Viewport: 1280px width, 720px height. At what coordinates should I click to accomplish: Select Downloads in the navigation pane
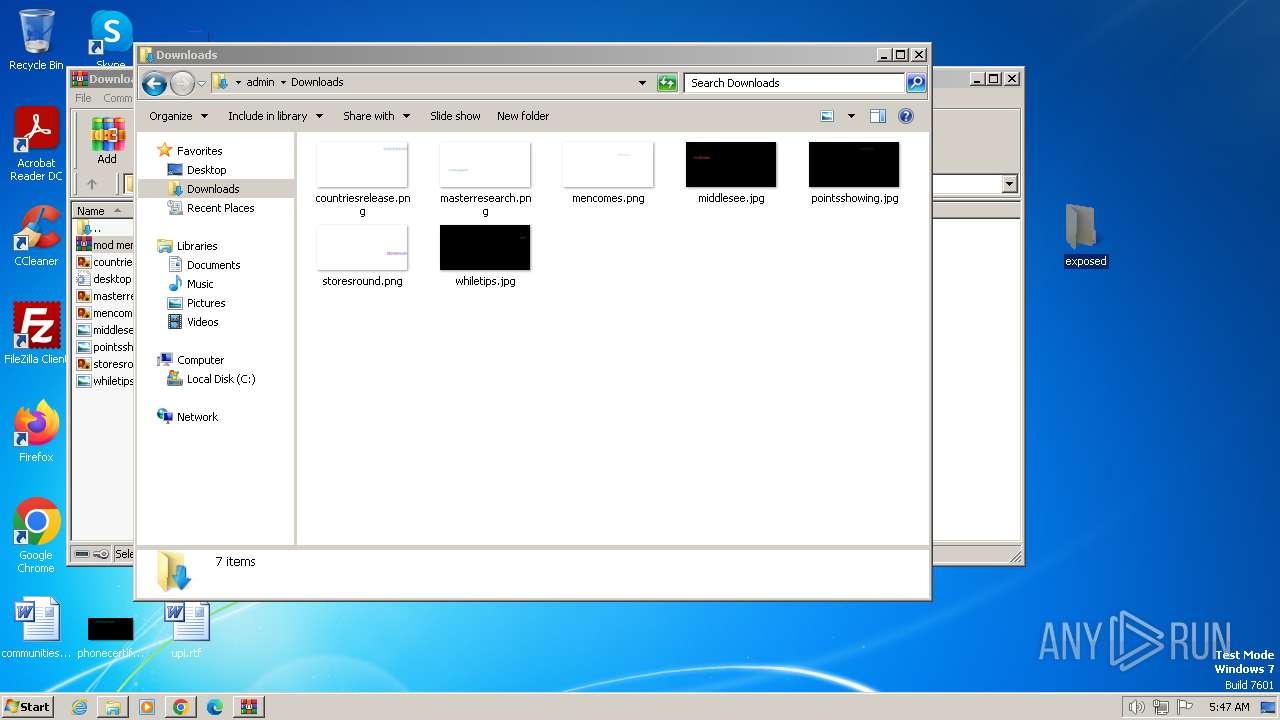[213, 189]
